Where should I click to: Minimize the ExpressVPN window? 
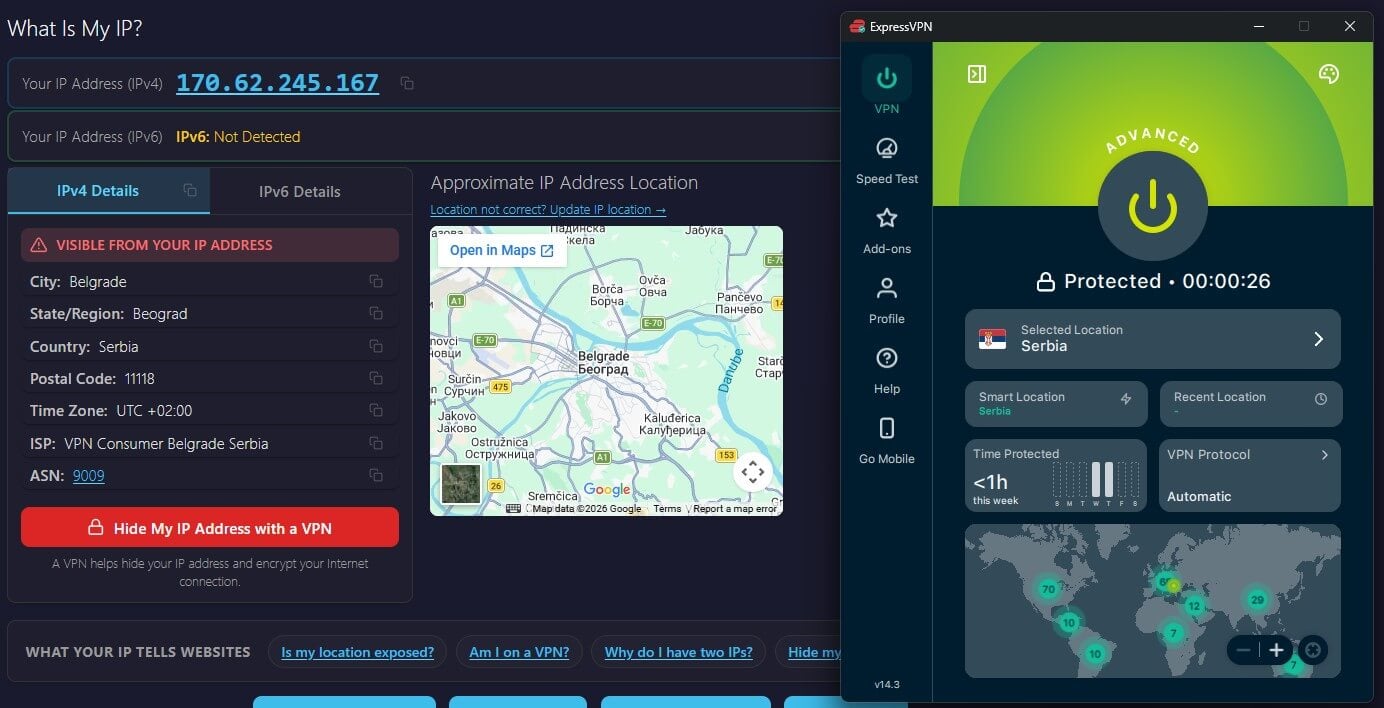tap(1258, 26)
